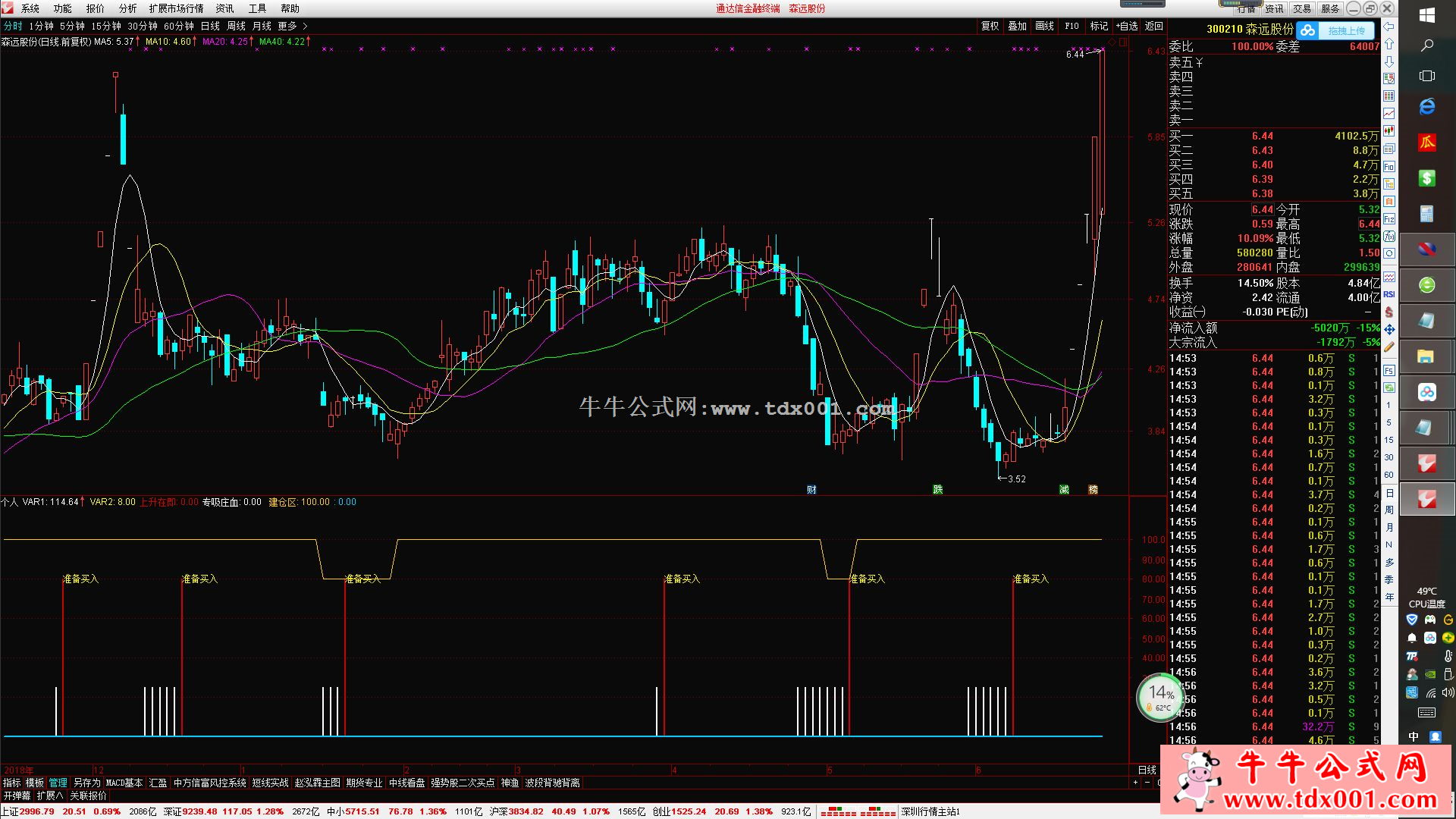Click the f(x) formula icon in sidebar

point(1389,237)
